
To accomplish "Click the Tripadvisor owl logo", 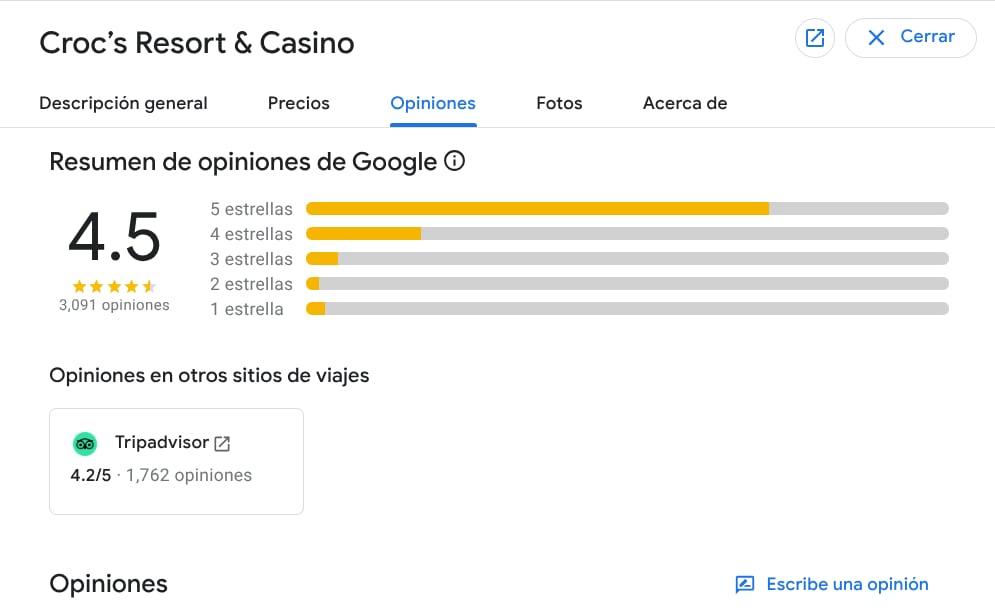I will tap(85, 443).
